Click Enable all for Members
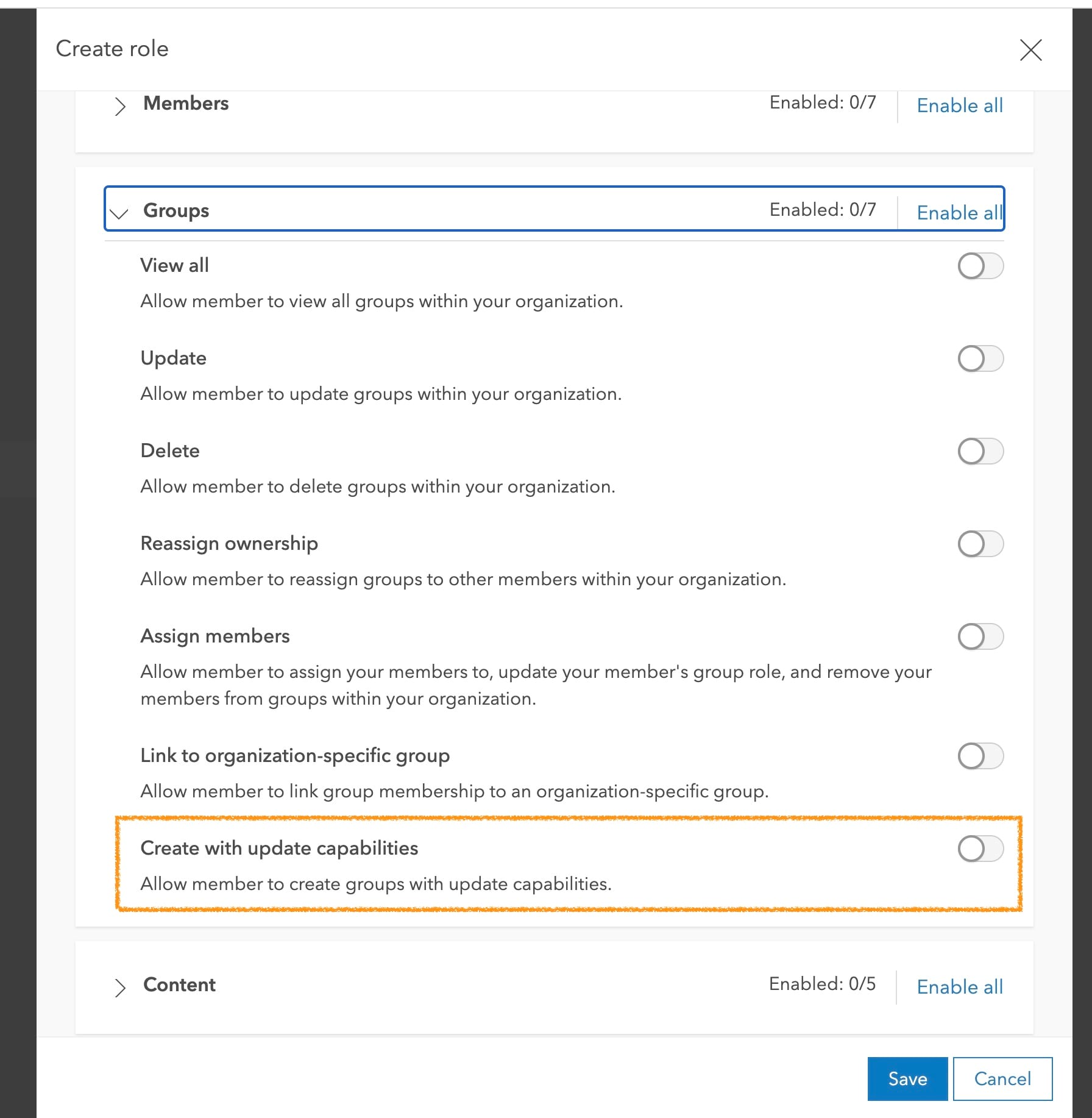 coord(959,105)
